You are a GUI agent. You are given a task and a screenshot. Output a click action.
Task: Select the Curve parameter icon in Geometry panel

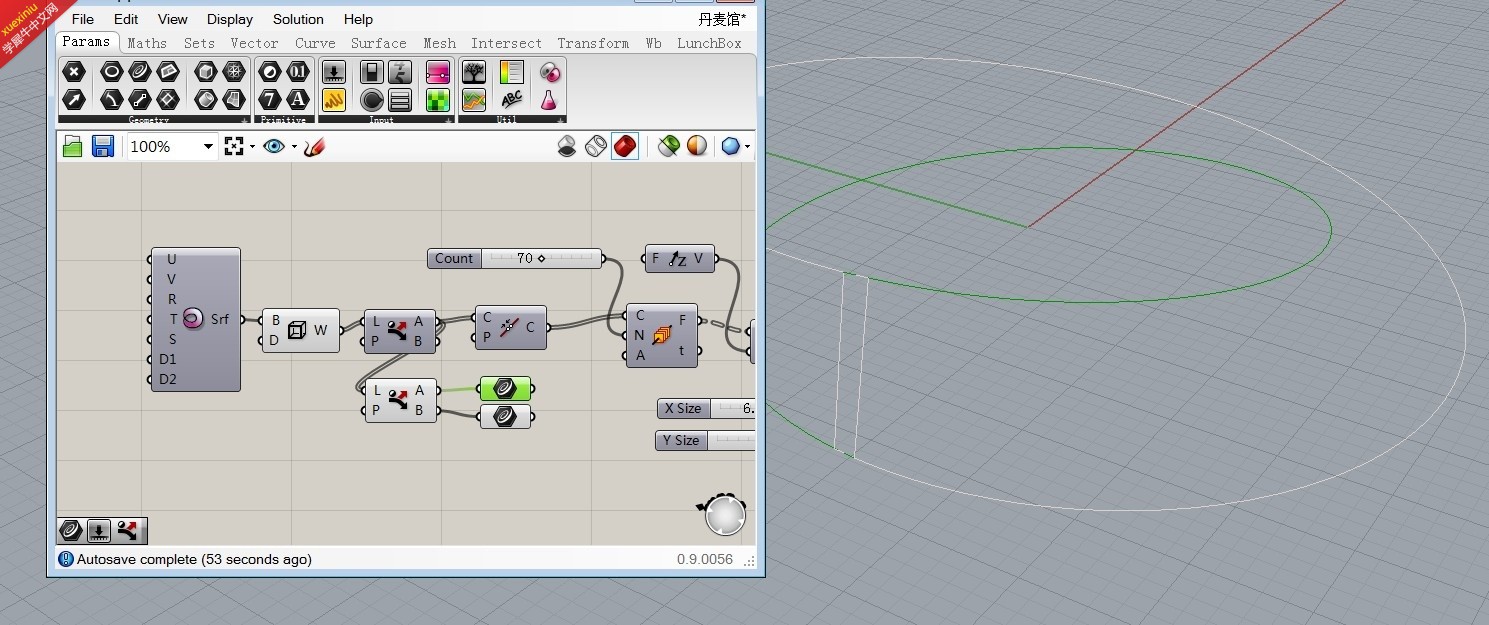point(140,72)
